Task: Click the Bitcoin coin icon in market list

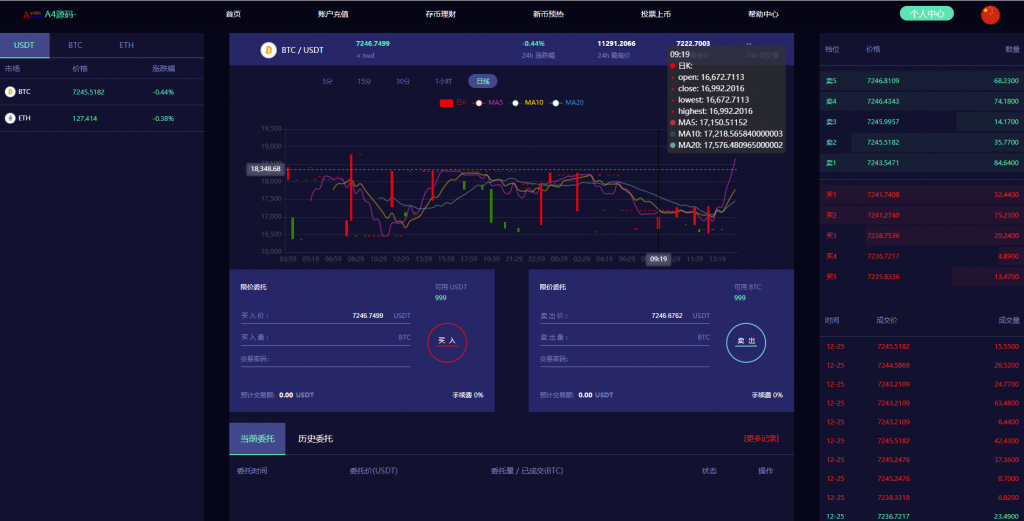Action: 10,91
